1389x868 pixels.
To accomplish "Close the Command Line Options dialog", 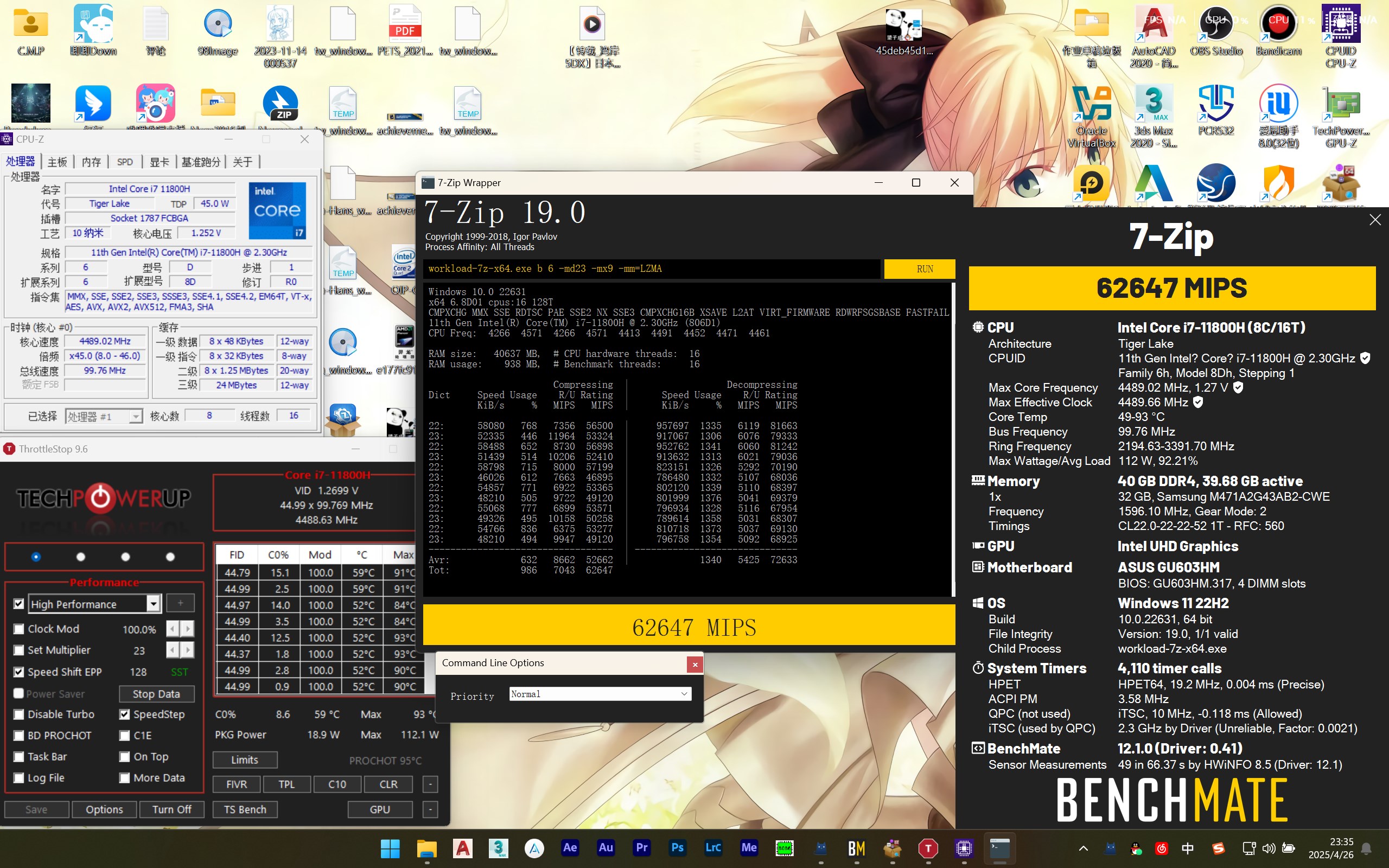I will click(x=694, y=664).
